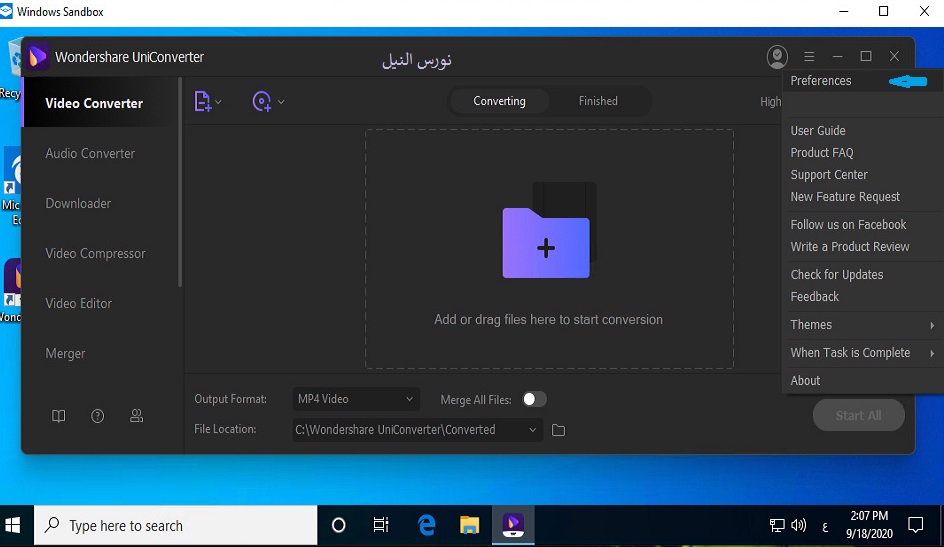Viewport: 944px width, 547px height.
Task: Click the file drop area to add files
Action: click(548, 248)
